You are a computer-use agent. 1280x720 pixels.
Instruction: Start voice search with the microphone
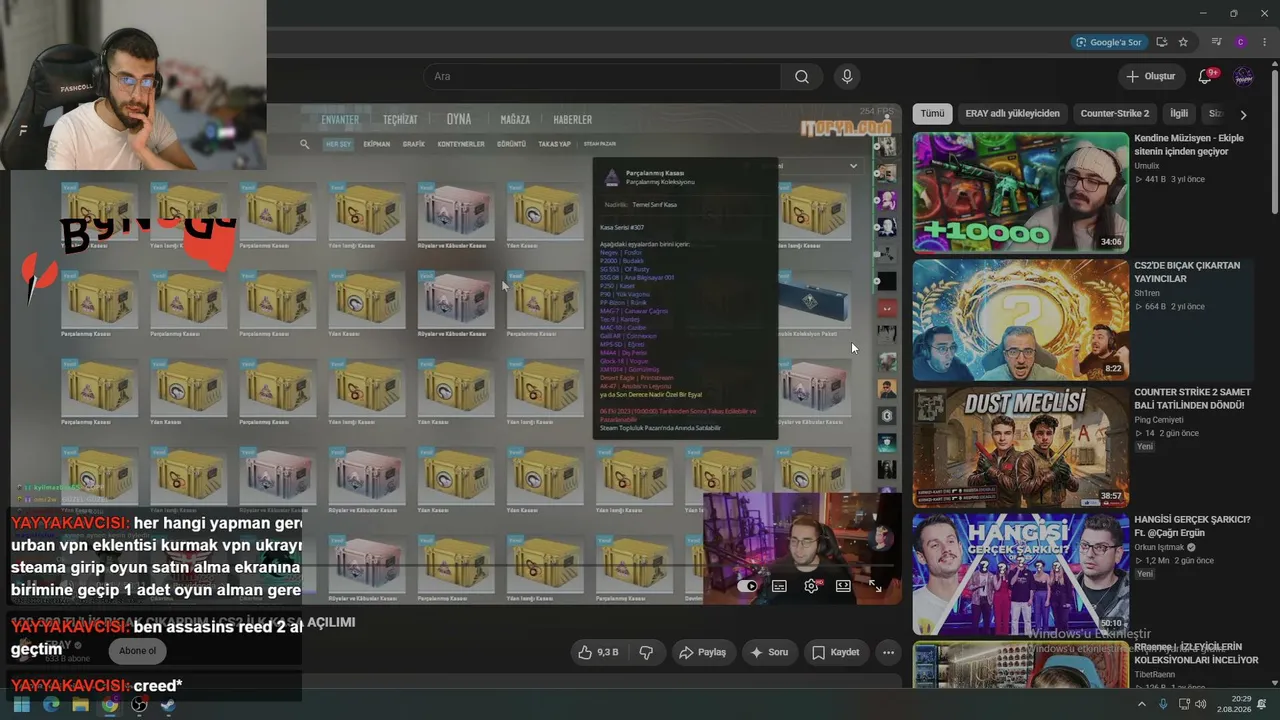[847, 77]
